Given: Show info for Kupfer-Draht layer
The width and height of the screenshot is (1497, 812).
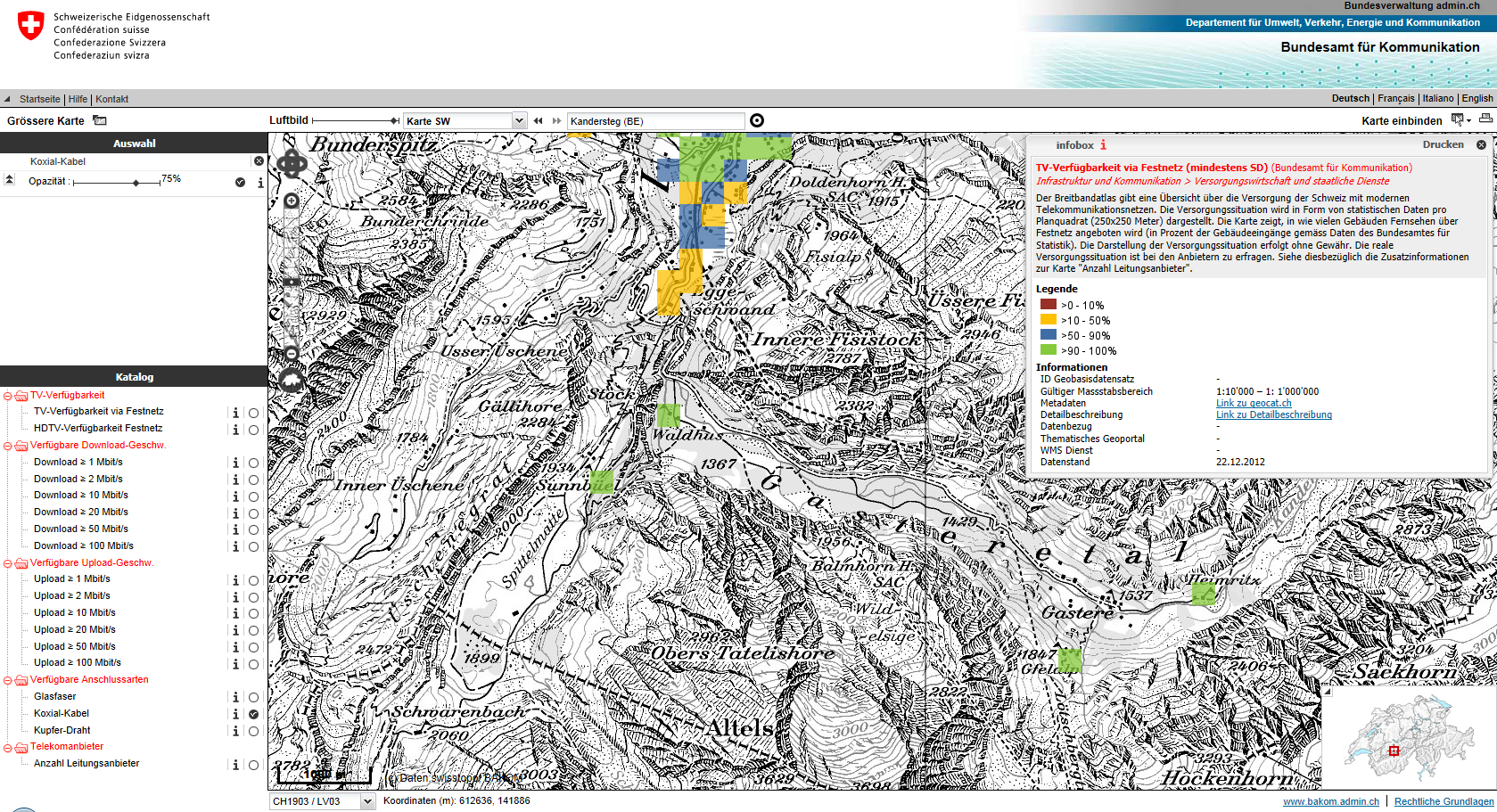Looking at the screenshot, I should pyautogui.click(x=235, y=731).
